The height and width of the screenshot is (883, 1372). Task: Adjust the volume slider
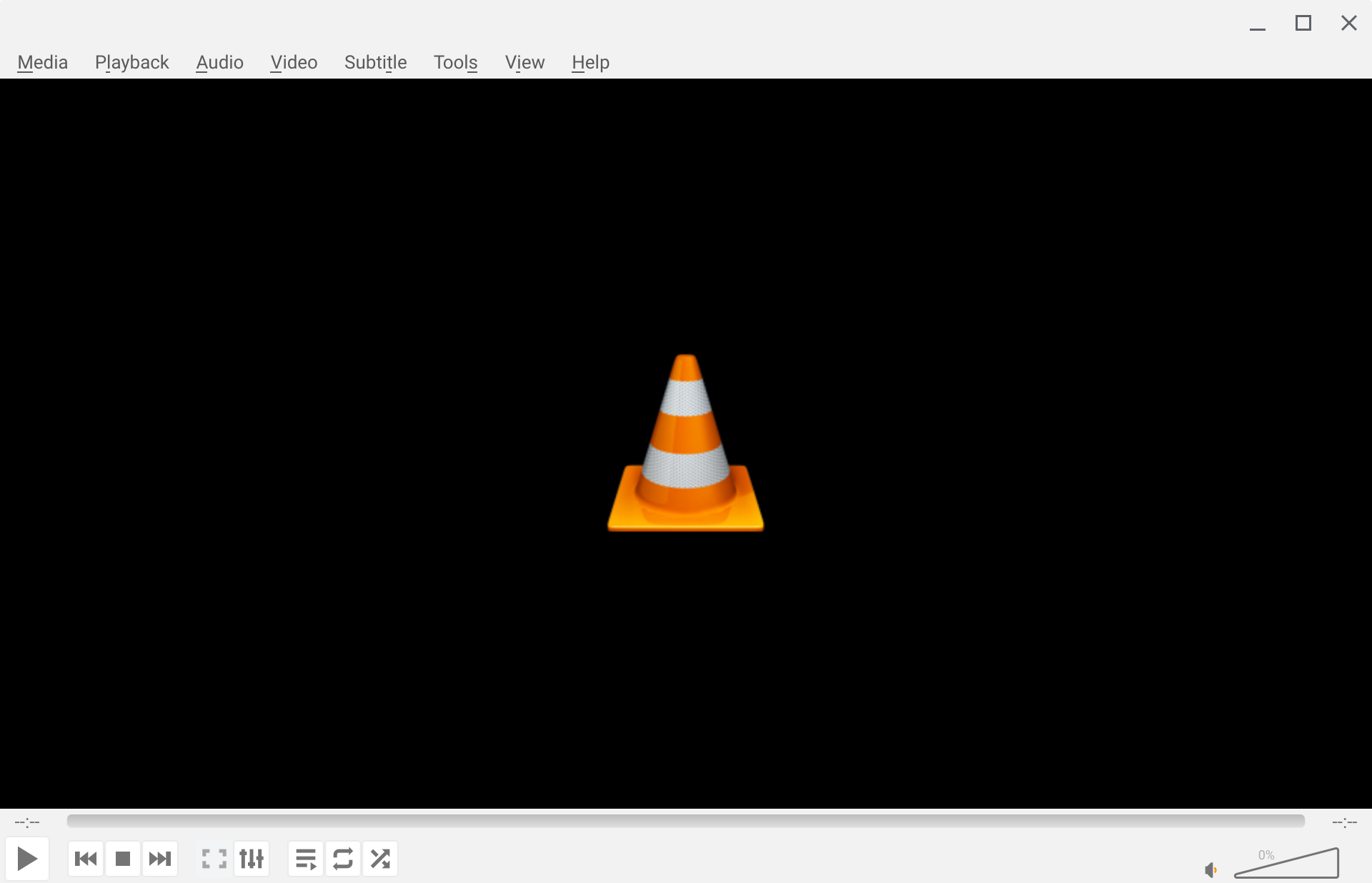tap(1286, 867)
